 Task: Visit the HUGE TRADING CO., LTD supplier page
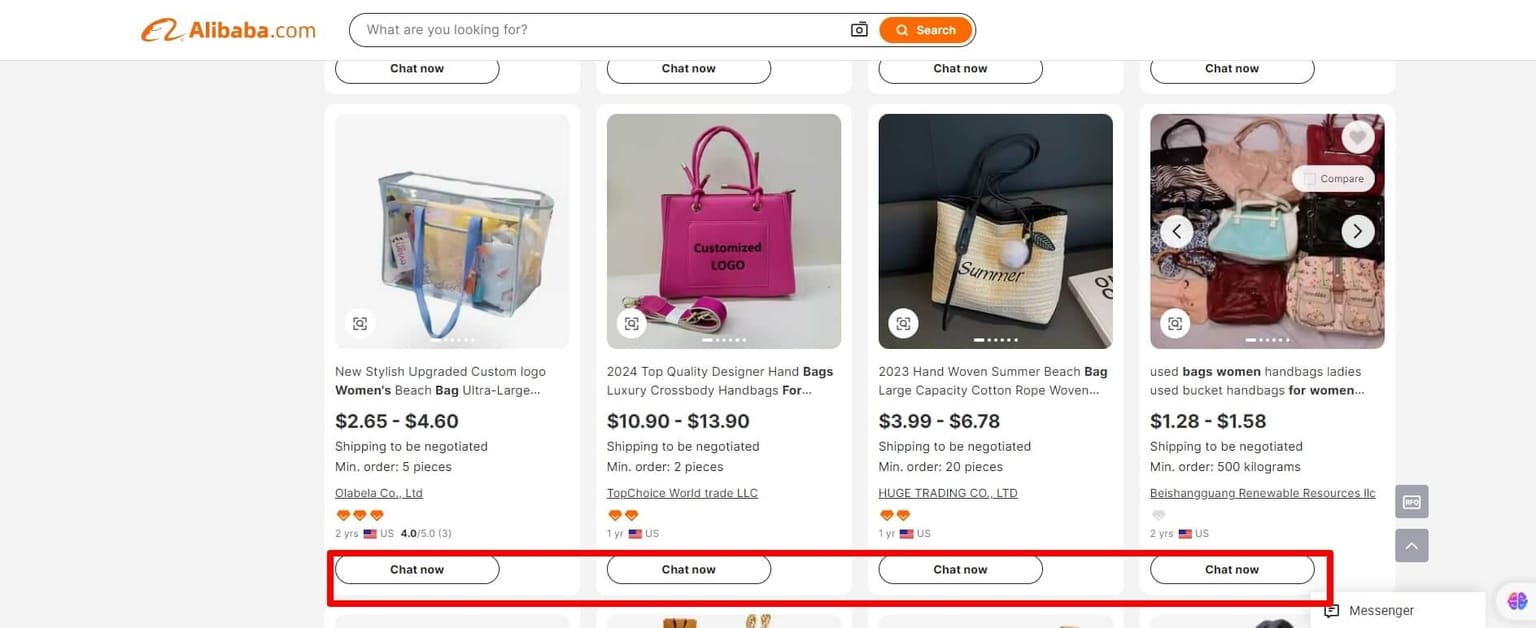coord(947,492)
